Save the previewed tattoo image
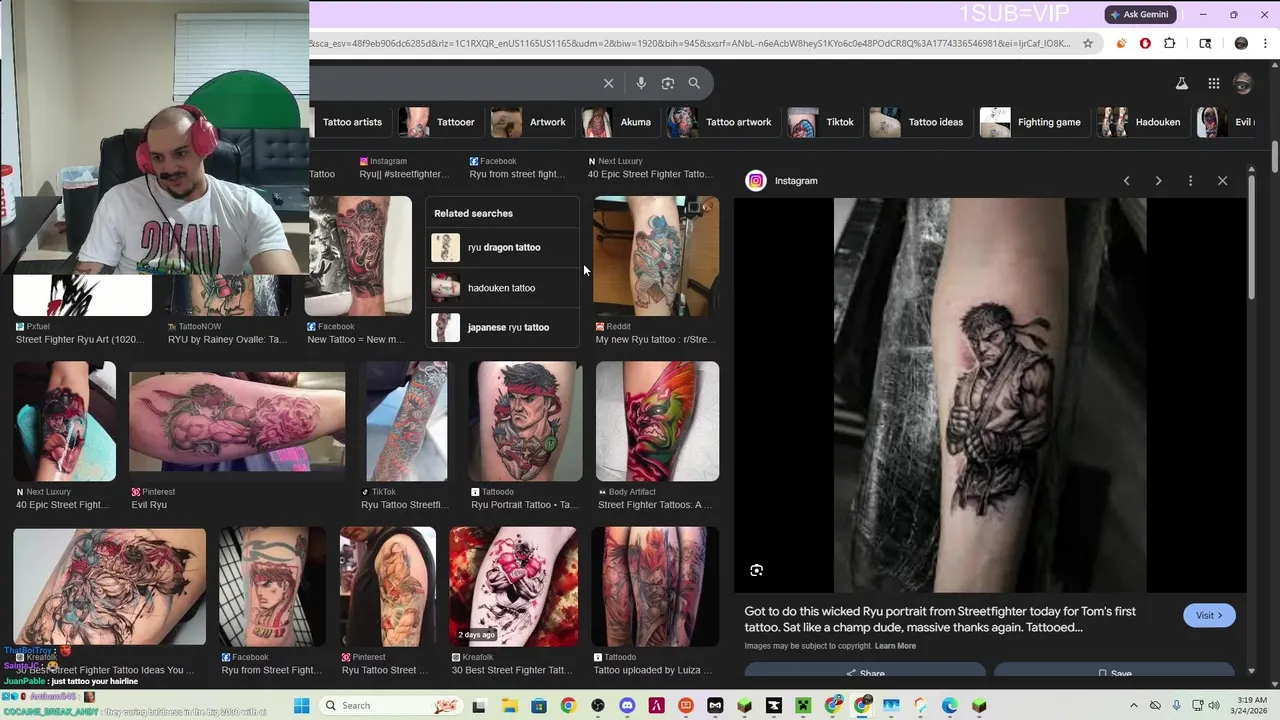Screen dimensions: 1280x720 (1114, 672)
